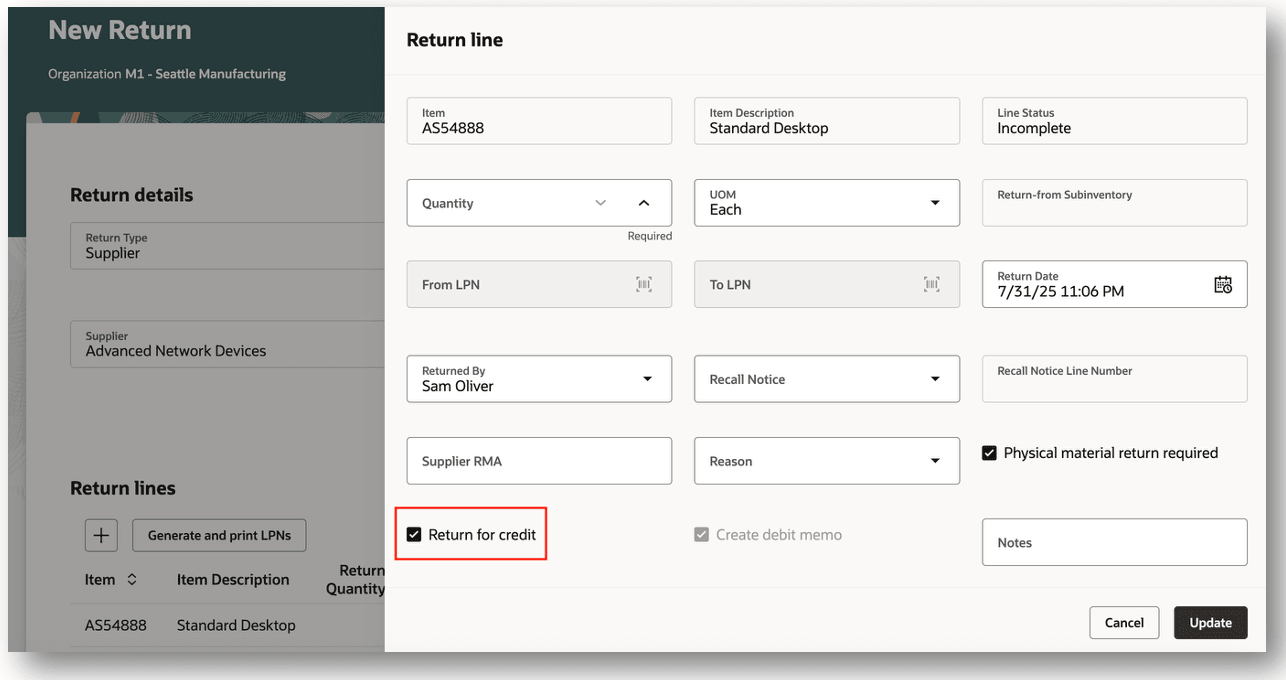
Task: Expand the Returned By dropdown
Action: [647, 379]
